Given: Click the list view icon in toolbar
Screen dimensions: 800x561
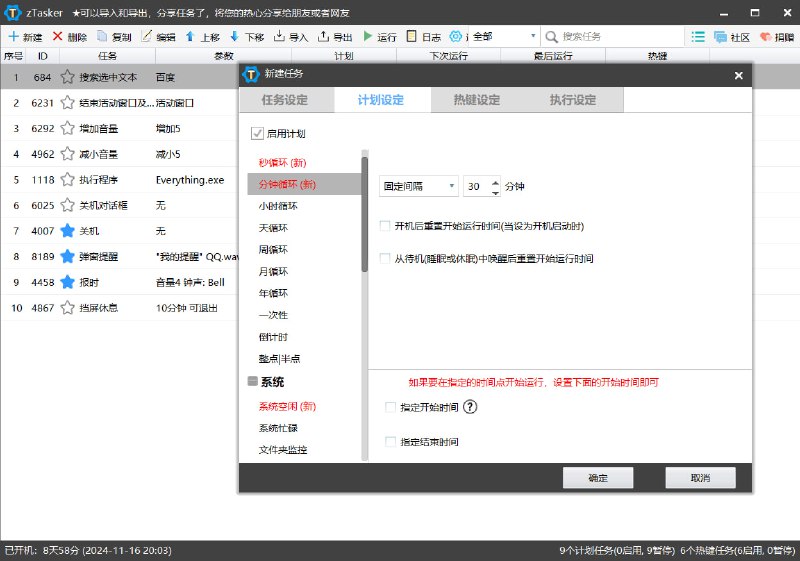Looking at the screenshot, I should 698,37.
